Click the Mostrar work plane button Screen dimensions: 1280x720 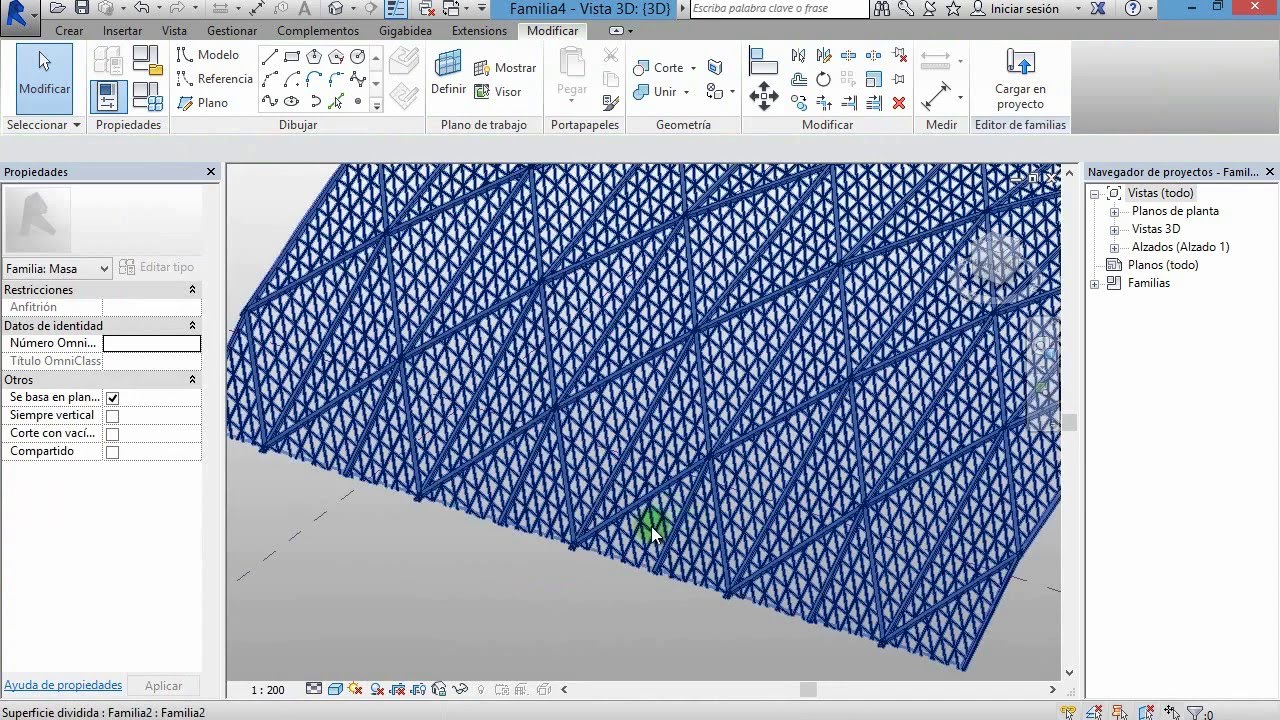[x=504, y=68]
